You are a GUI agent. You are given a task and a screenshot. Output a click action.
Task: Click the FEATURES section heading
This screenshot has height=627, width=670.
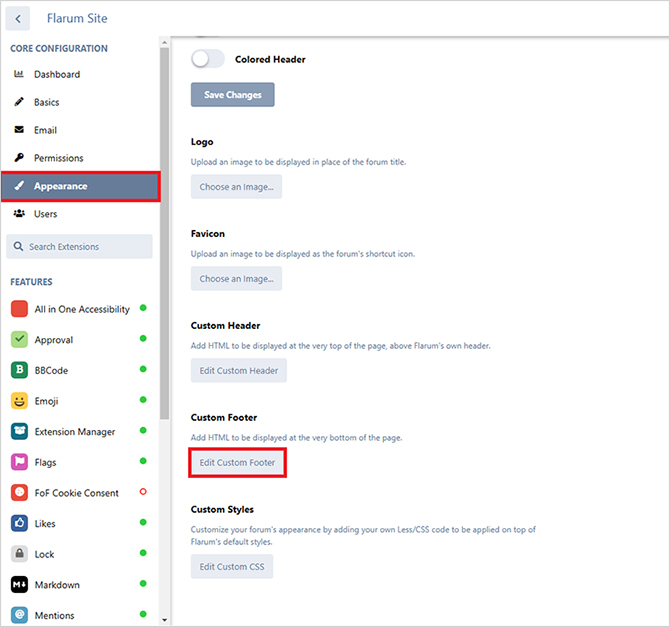pos(31,282)
